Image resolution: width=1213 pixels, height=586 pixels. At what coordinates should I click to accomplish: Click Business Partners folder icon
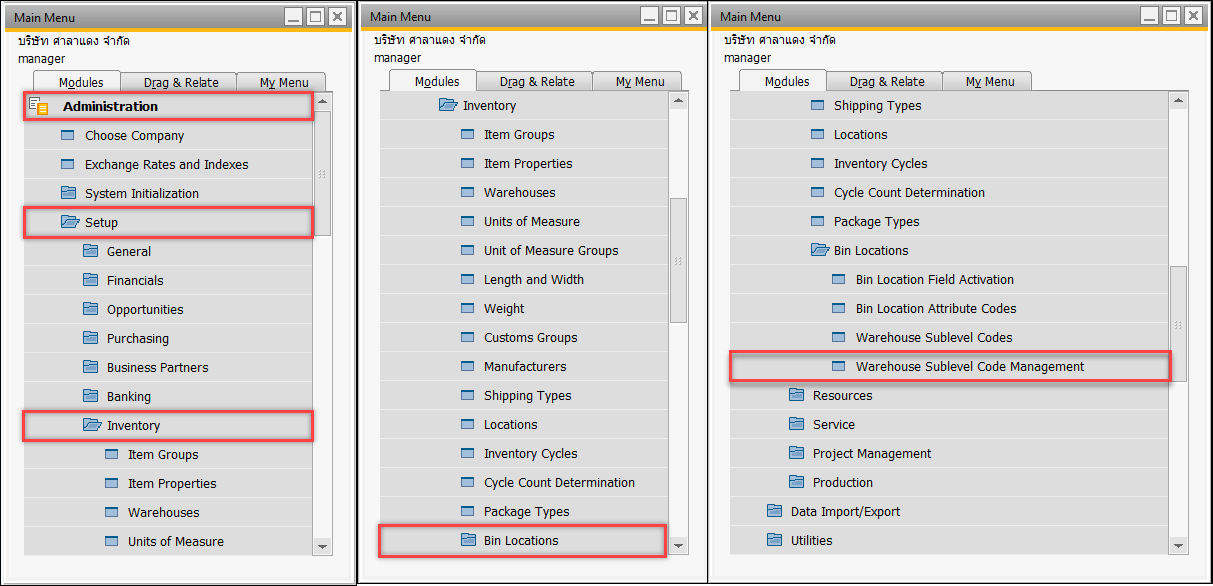click(90, 367)
